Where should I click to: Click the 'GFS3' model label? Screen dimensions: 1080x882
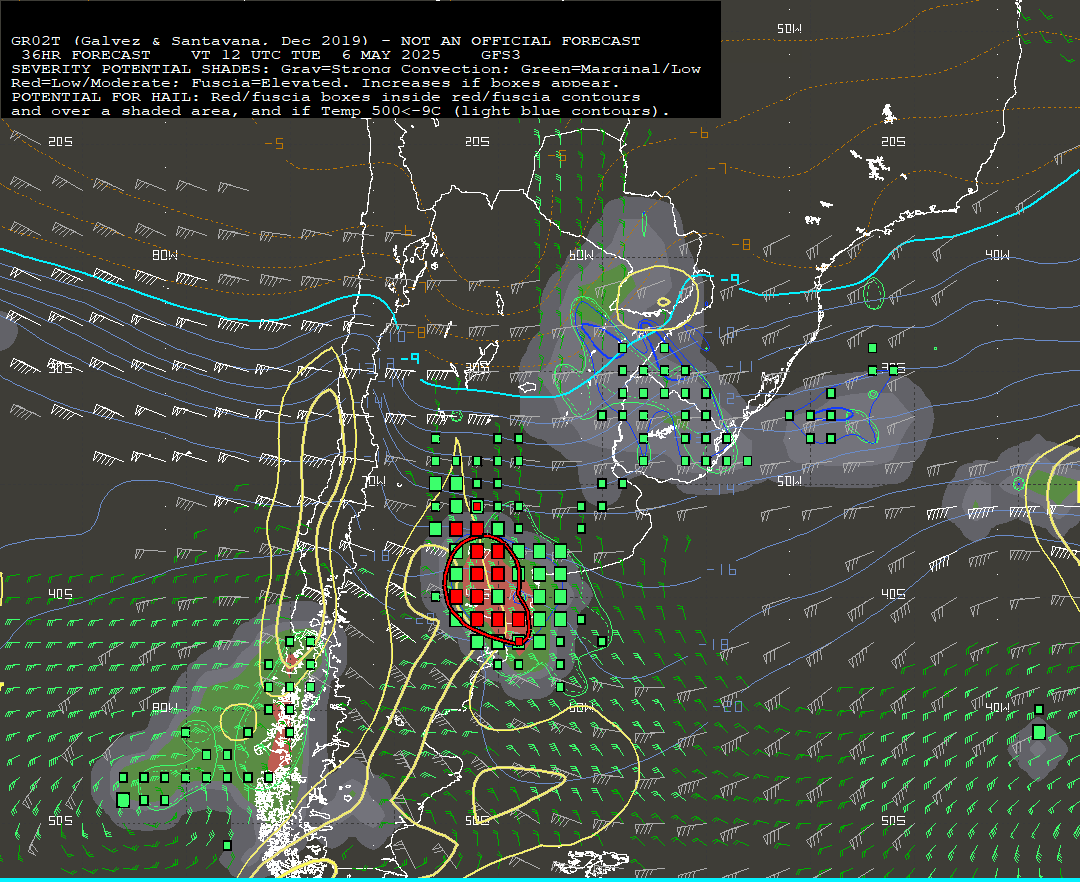tap(501, 54)
